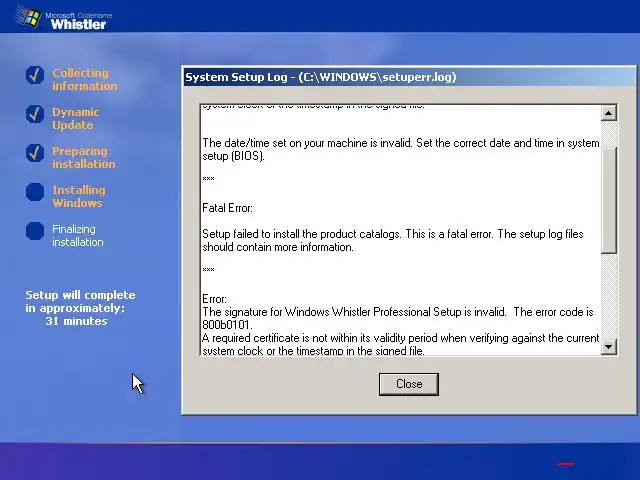Click 'The signature for Windows Whistler Professional' line
Image resolution: width=640 pixels, height=480 pixels.
point(398,312)
